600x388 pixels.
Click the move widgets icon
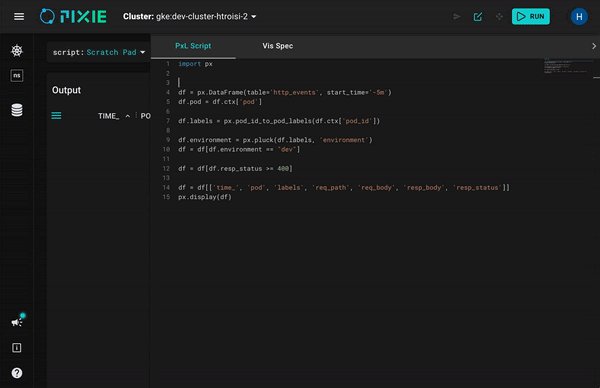click(x=499, y=16)
